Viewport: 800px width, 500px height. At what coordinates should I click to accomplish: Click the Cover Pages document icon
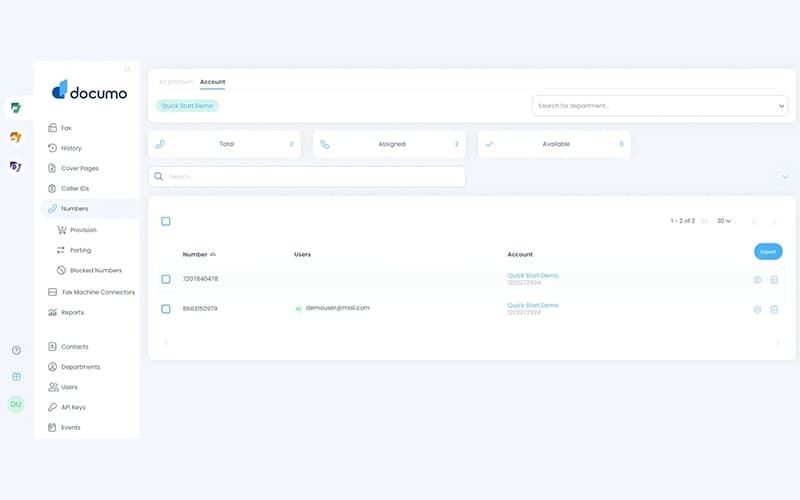pyautogui.click(x=52, y=168)
